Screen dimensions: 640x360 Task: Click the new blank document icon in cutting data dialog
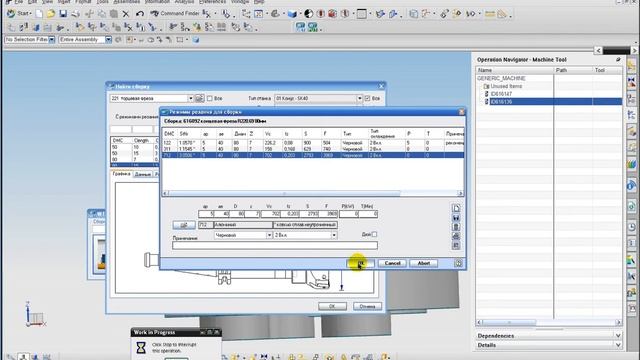456,208
